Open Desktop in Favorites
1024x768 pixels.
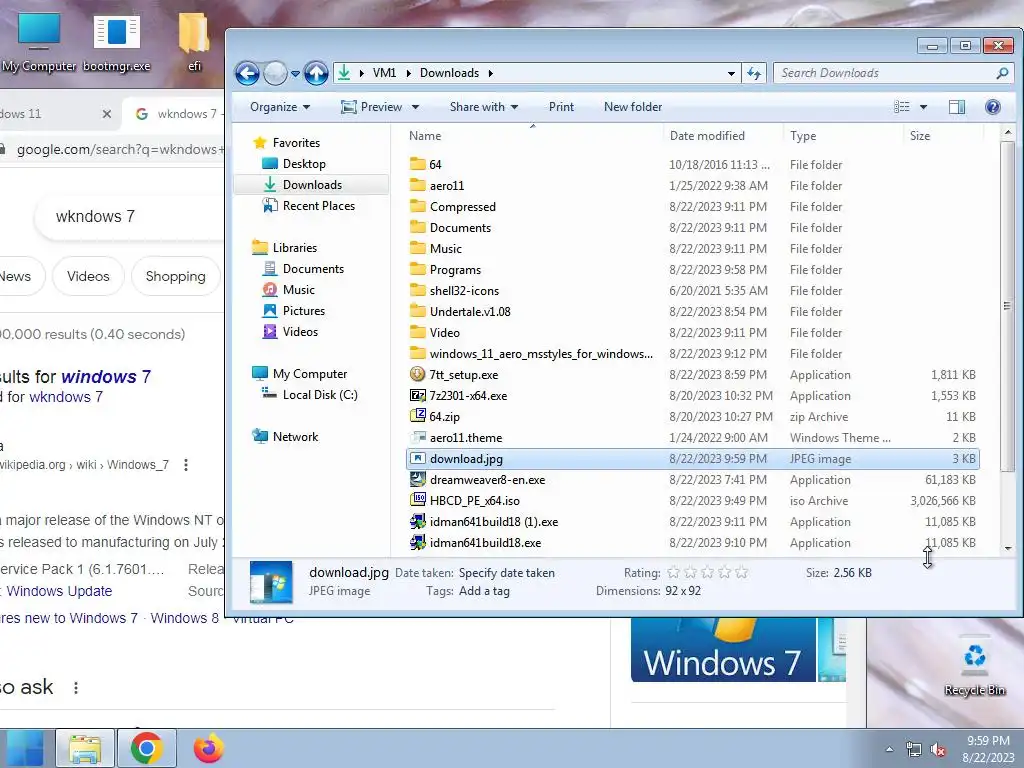304,164
